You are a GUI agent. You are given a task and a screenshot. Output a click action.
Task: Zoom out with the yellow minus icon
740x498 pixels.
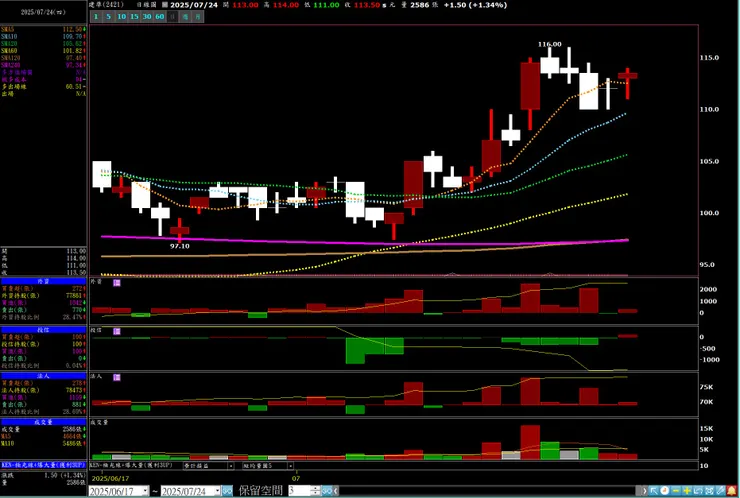click(676, 491)
